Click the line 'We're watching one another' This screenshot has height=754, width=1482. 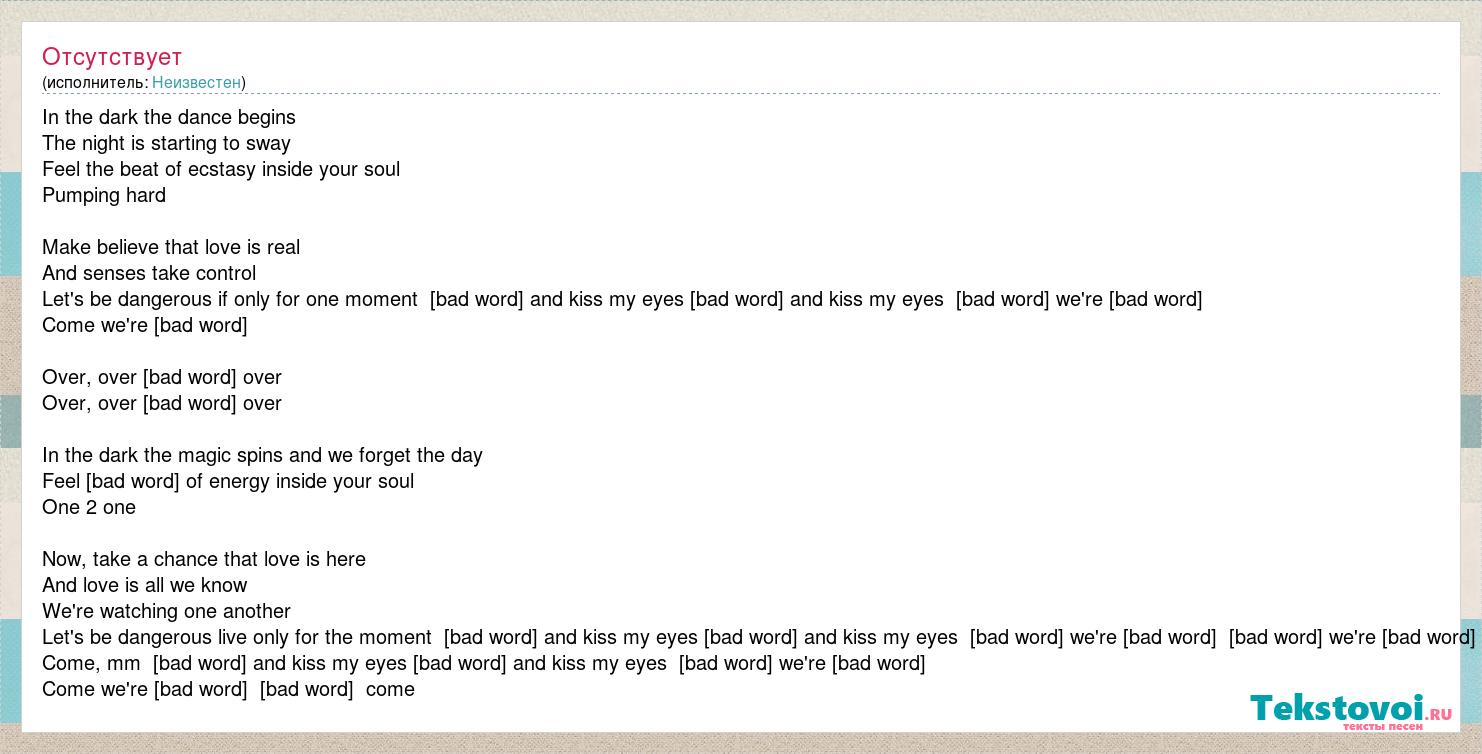pyautogui.click(x=166, y=611)
